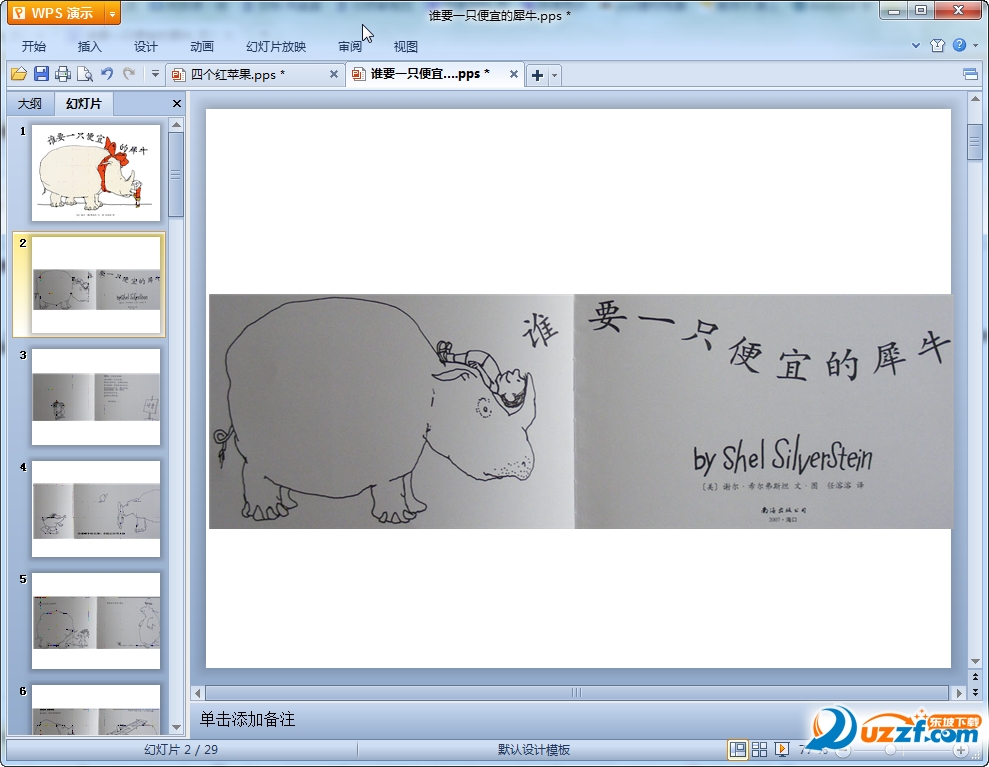
Task: Click the horizontal scrollbar right arrow
Action: [959, 693]
